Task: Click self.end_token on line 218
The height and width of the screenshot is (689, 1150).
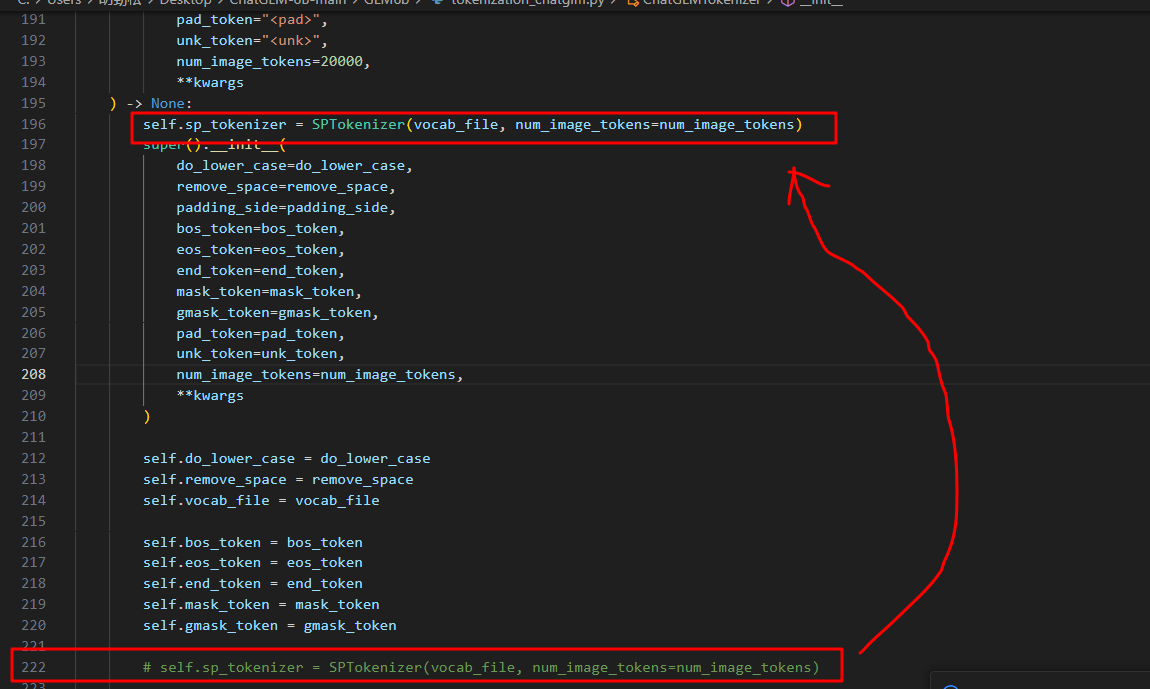Action: [x=202, y=583]
